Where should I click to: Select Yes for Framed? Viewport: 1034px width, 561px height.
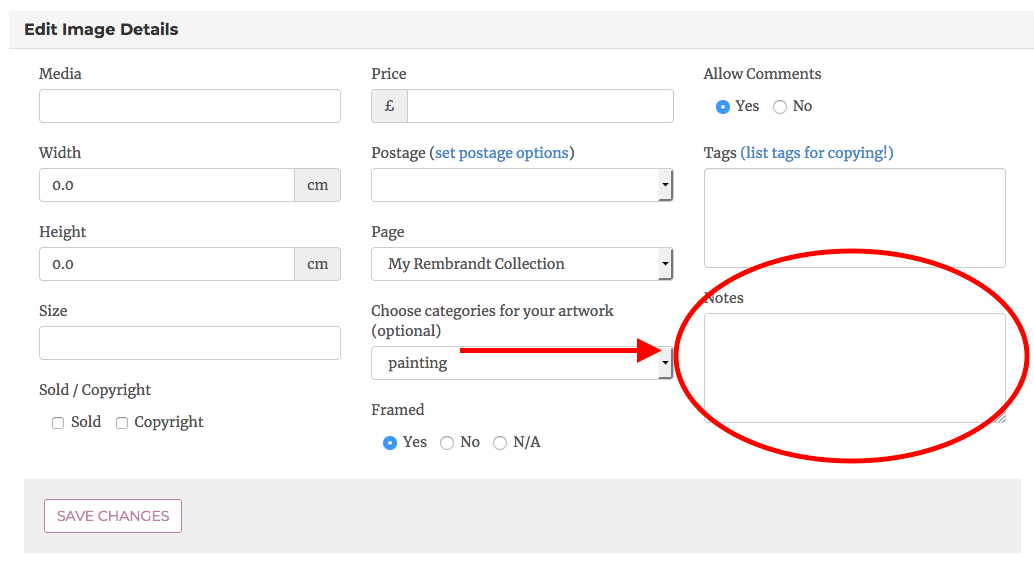[x=390, y=443]
